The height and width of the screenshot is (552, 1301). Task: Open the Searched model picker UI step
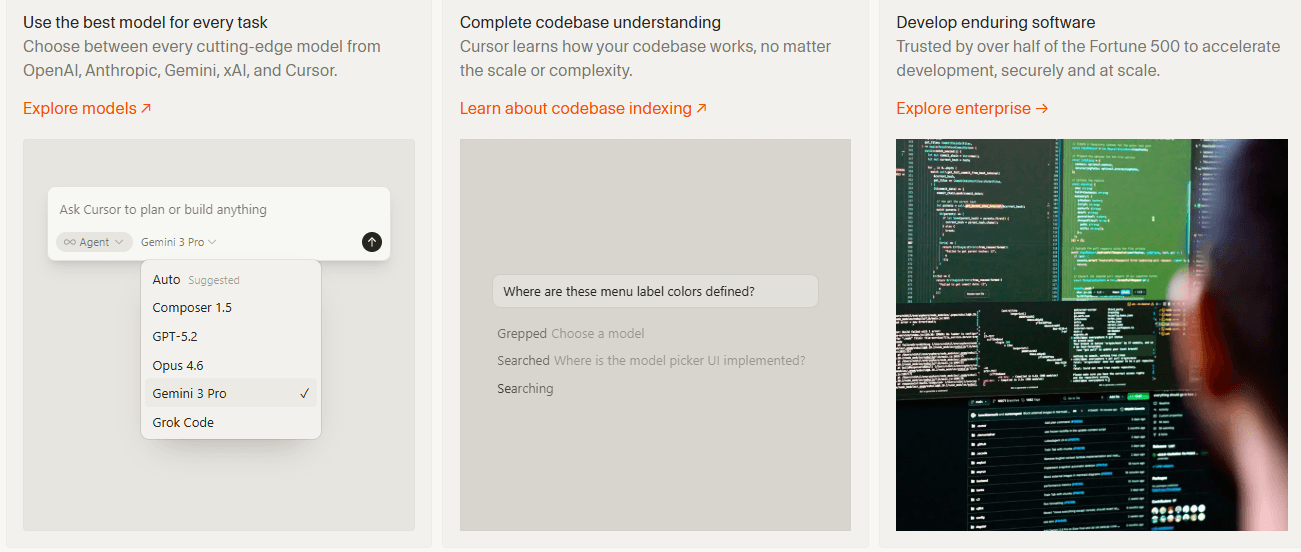tap(650, 360)
